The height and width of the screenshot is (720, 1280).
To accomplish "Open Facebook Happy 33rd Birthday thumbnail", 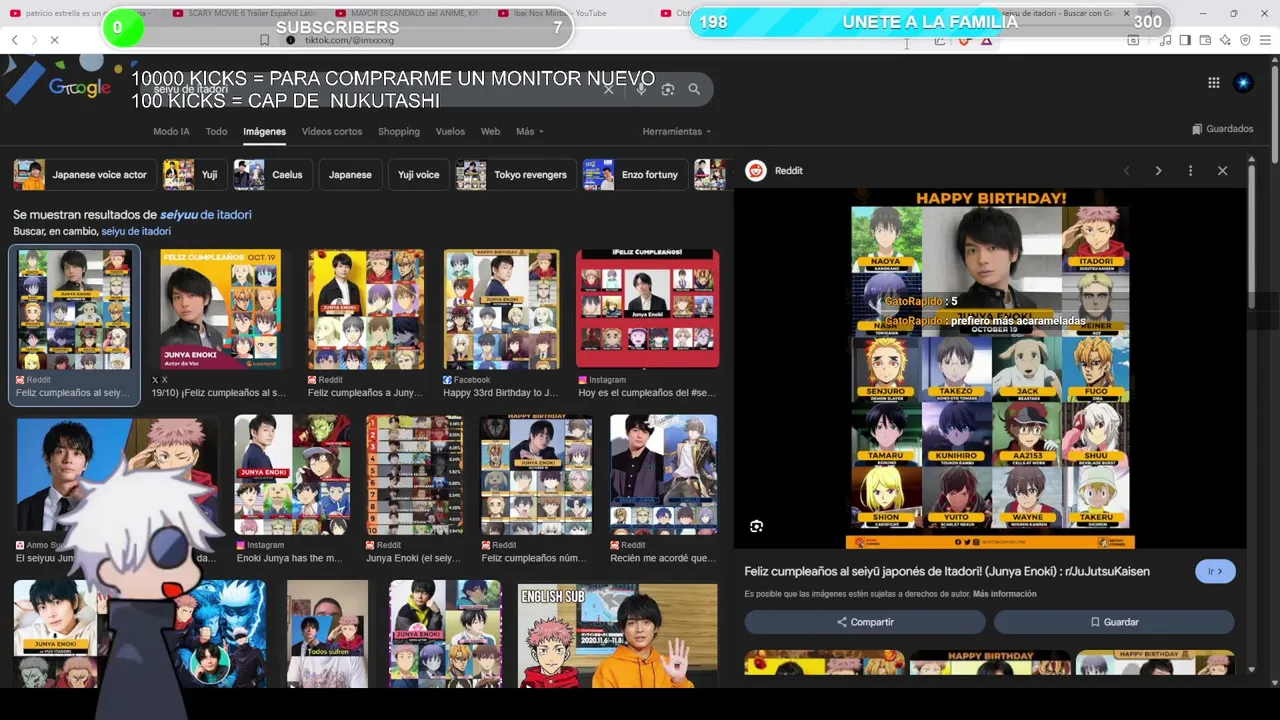I will (501, 309).
